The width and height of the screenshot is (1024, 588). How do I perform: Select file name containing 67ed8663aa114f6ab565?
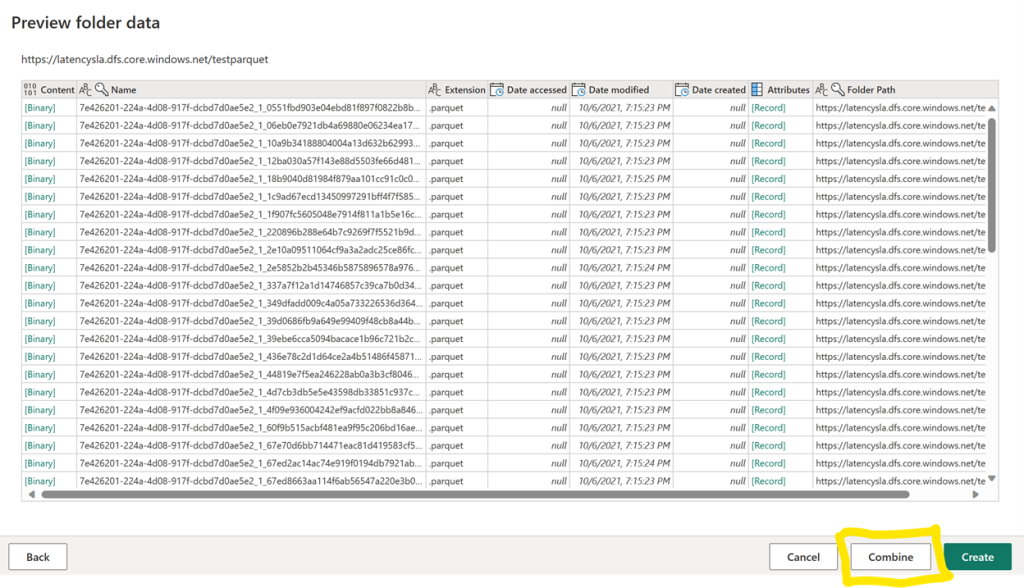(250, 481)
